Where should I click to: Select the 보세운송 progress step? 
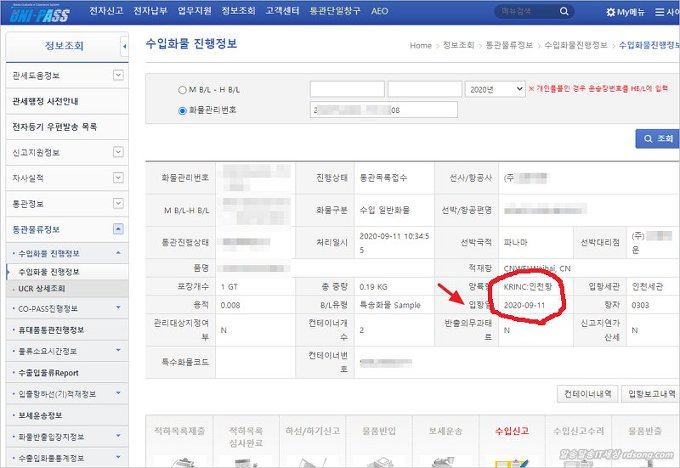[x=445, y=441]
